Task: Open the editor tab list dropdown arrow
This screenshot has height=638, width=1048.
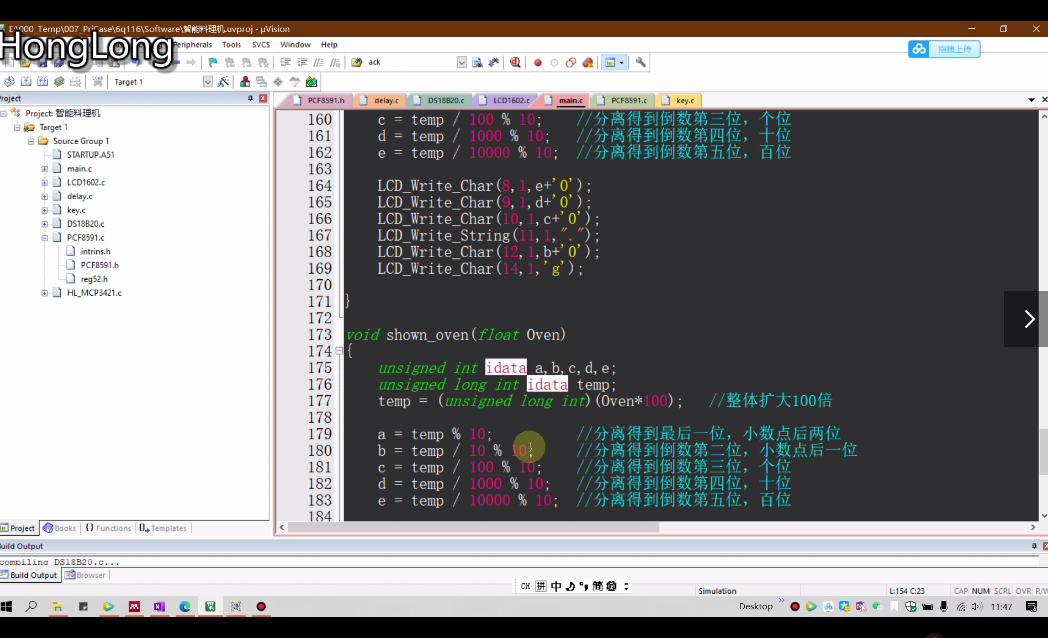Action: pos(1031,100)
